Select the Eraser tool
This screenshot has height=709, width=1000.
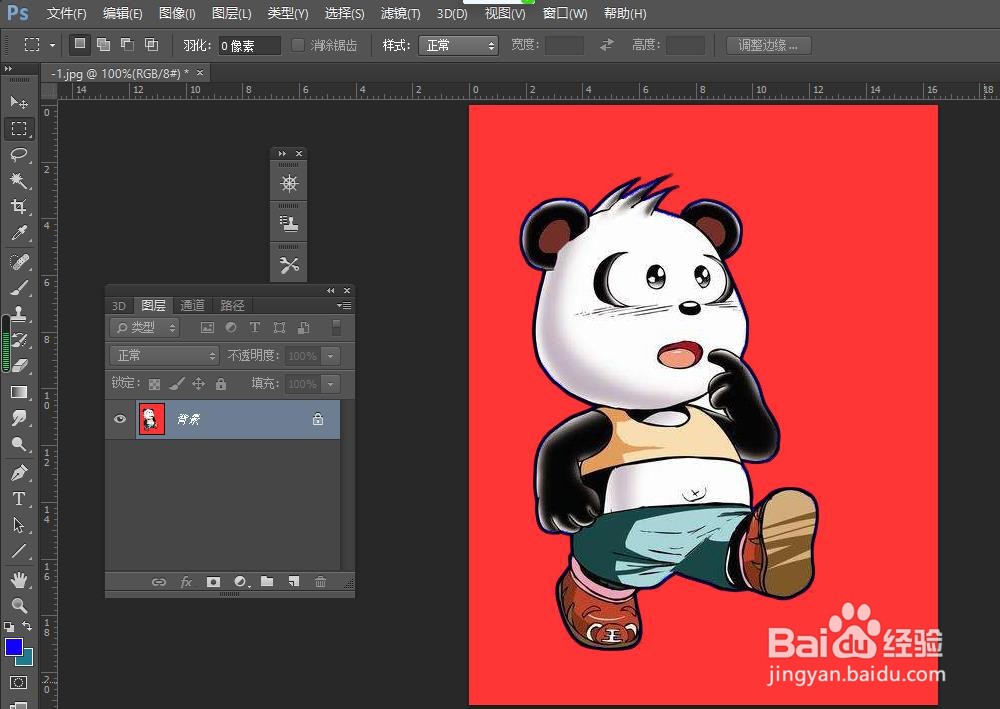(18, 365)
